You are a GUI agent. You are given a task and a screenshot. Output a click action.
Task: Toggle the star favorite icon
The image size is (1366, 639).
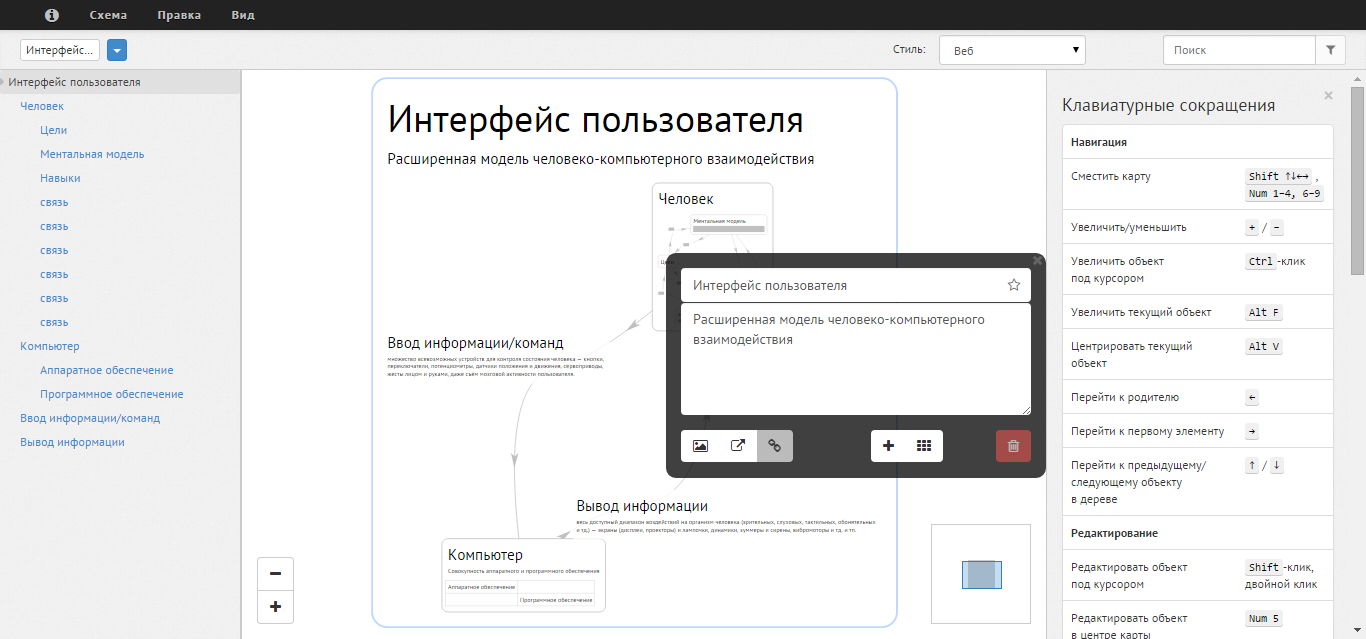1014,285
